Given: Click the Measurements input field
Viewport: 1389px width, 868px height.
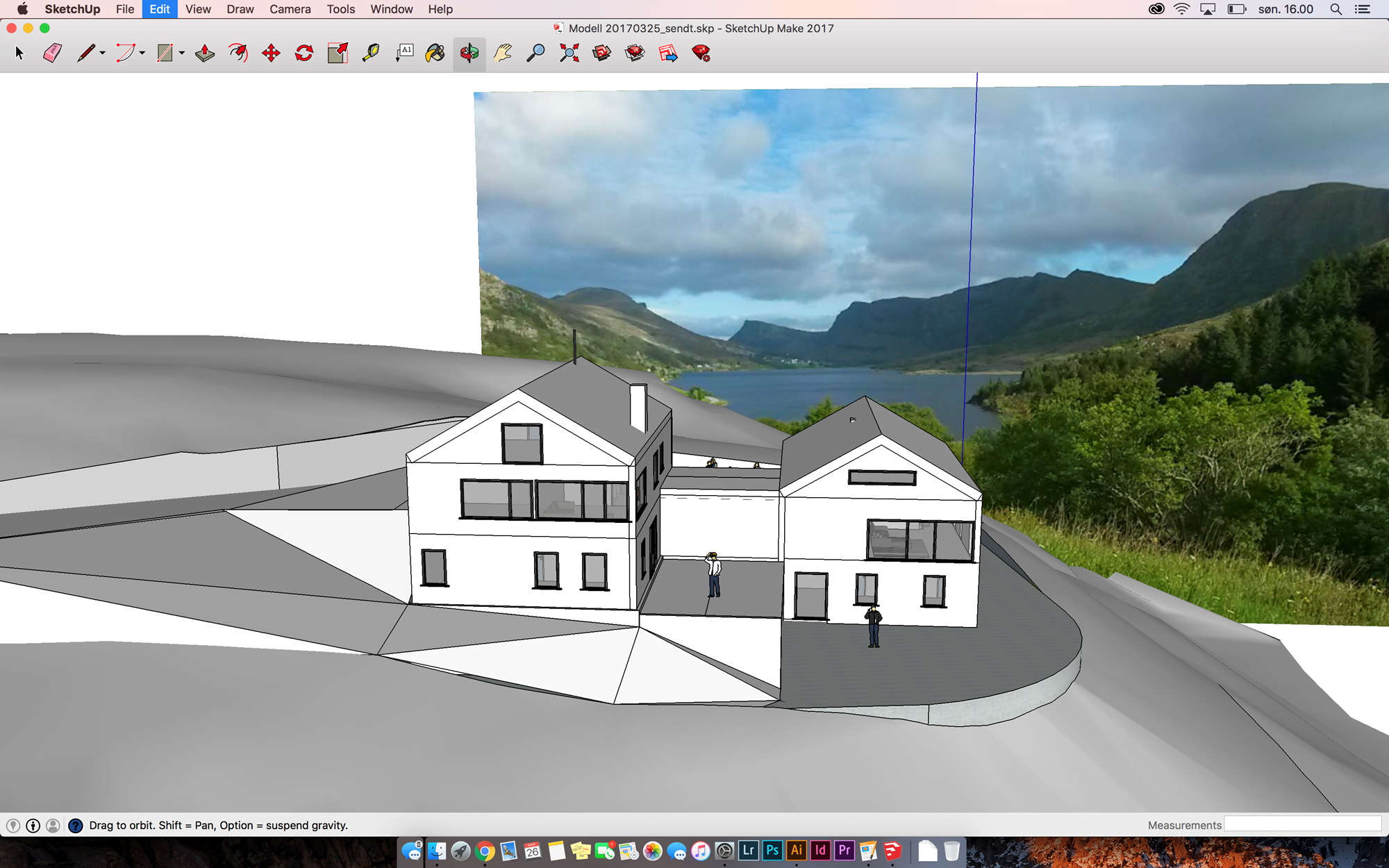Looking at the screenshot, I should coord(1302,825).
